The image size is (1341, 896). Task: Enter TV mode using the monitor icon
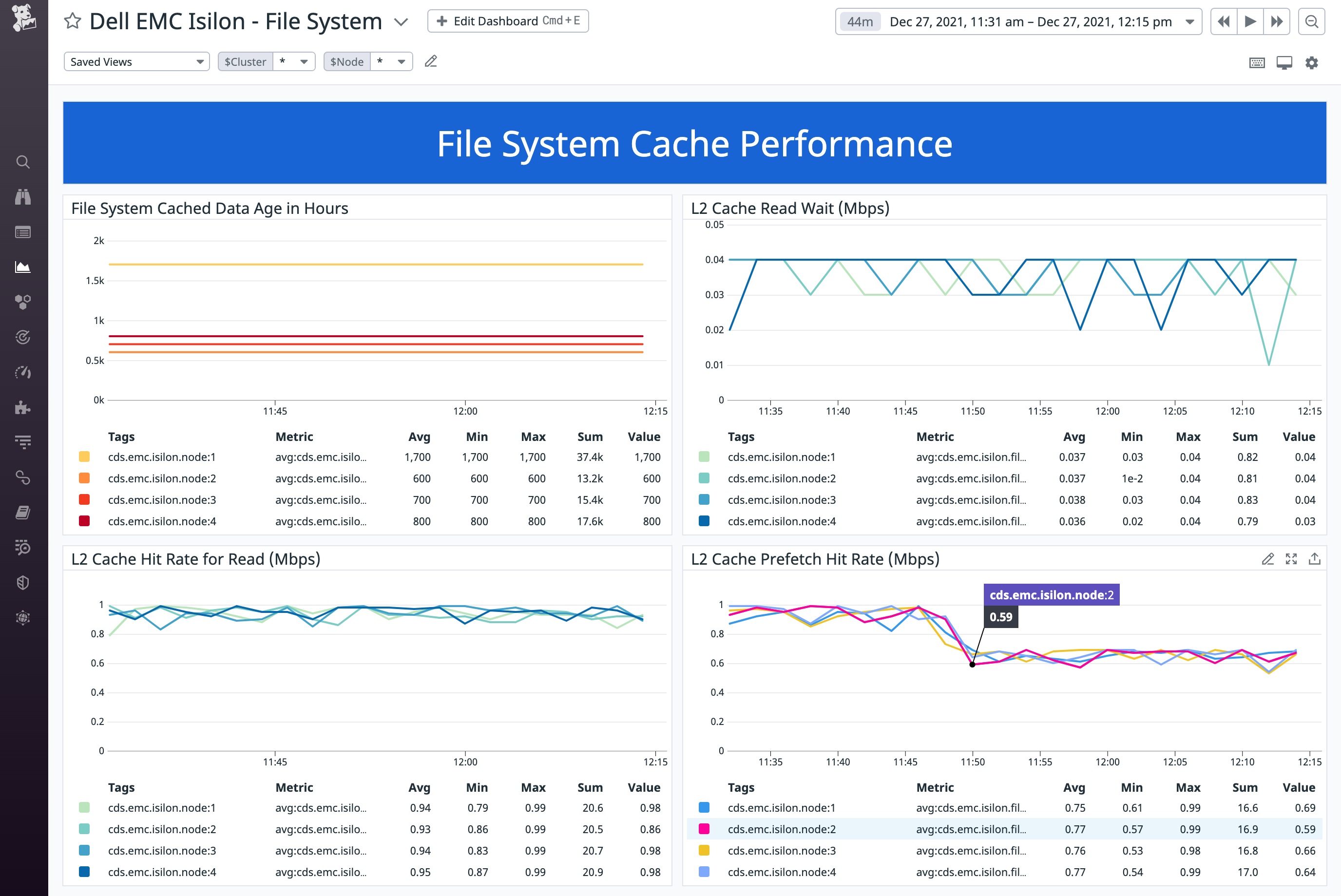coord(1284,62)
